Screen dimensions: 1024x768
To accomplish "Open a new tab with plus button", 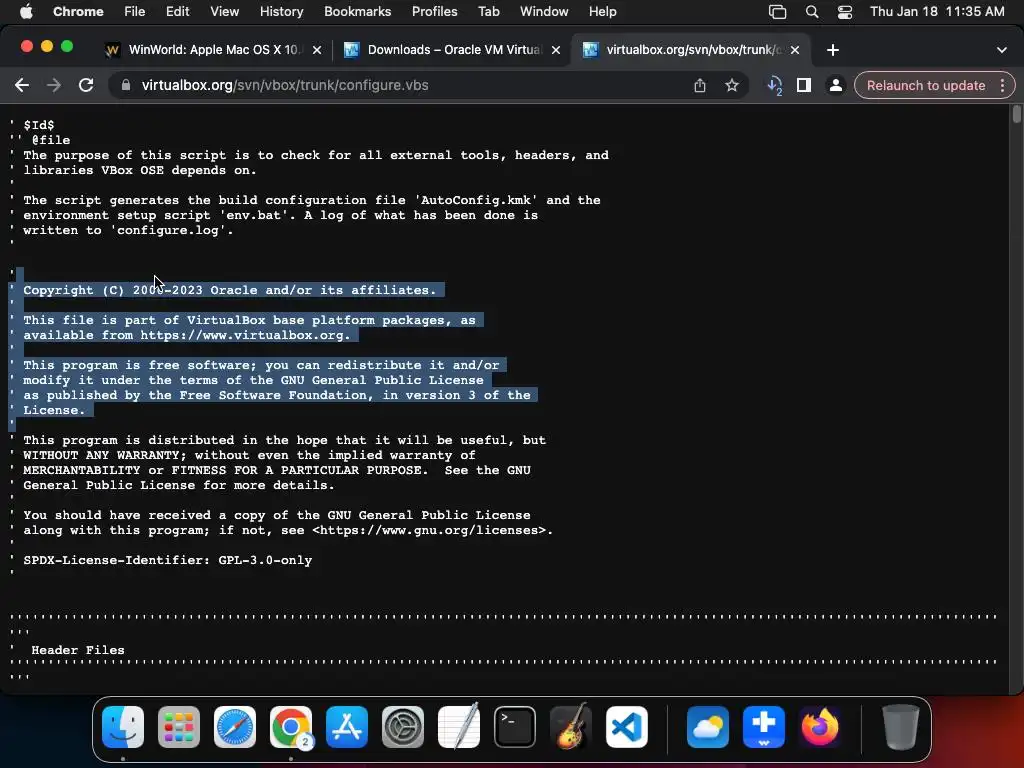I will [x=833, y=50].
